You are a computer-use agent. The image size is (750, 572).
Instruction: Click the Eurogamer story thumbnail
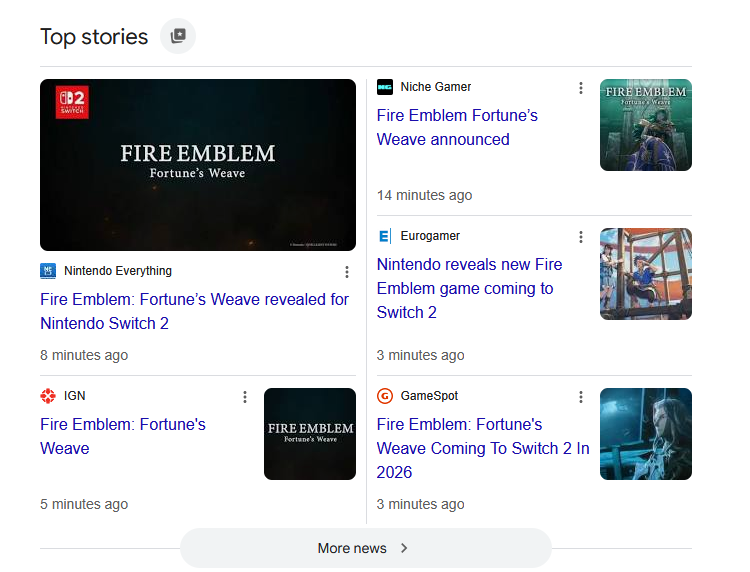click(x=646, y=274)
